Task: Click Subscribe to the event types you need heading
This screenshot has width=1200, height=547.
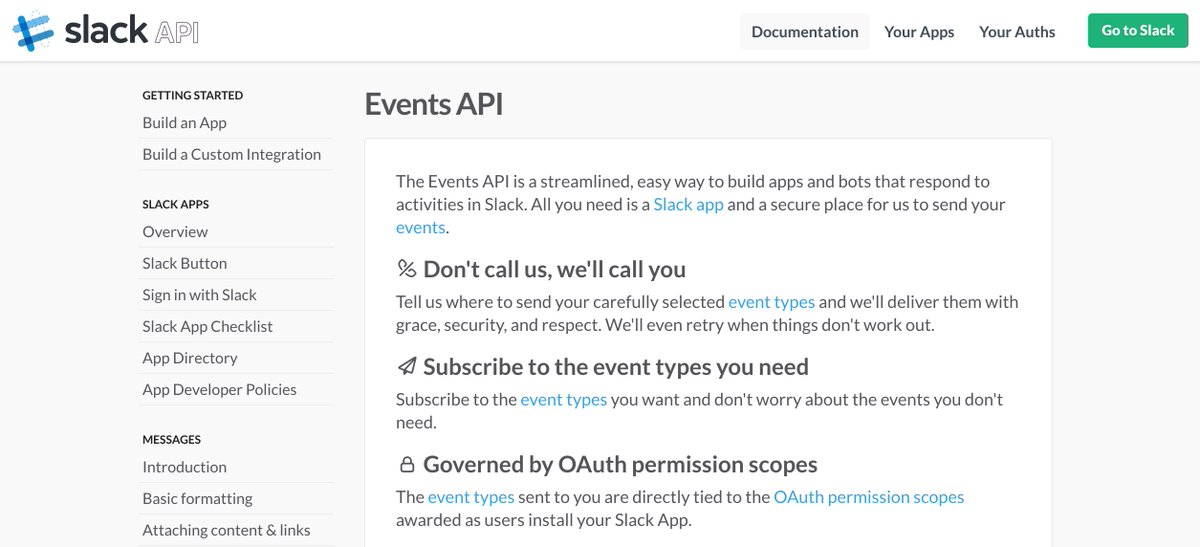Action: pyautogui.click(x=616, y=367)
